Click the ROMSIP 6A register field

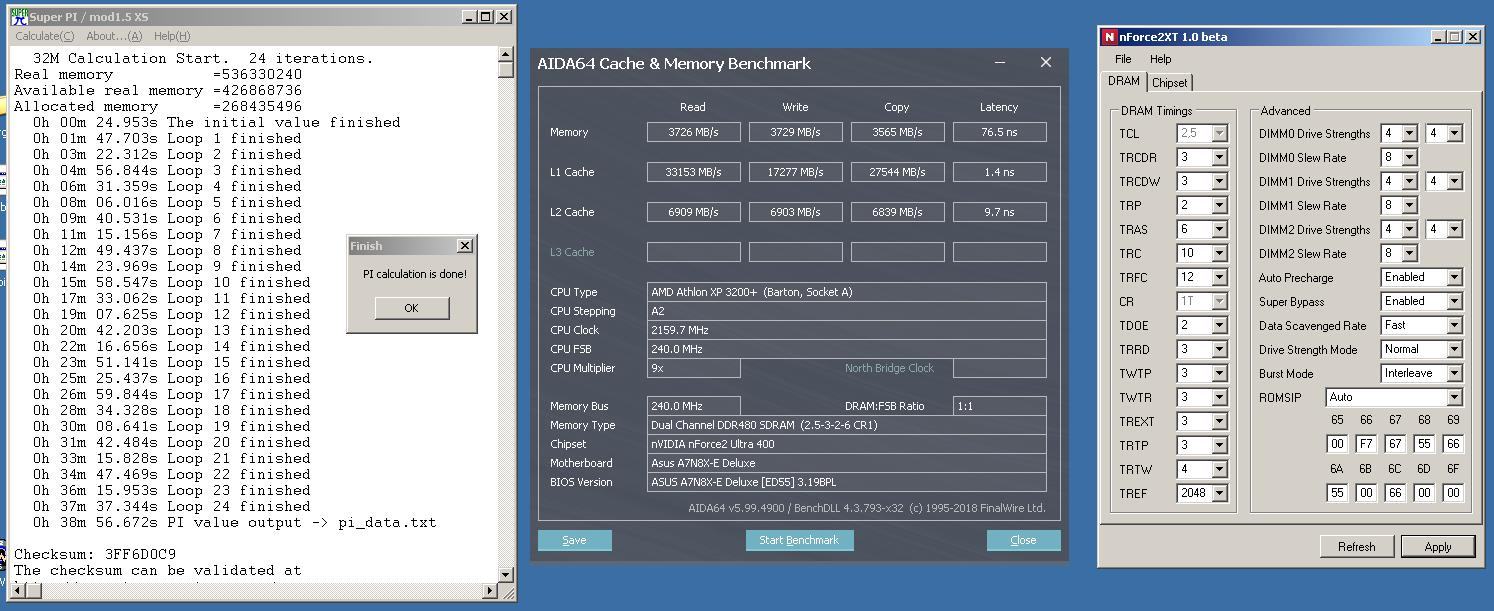pos(1337,492)
